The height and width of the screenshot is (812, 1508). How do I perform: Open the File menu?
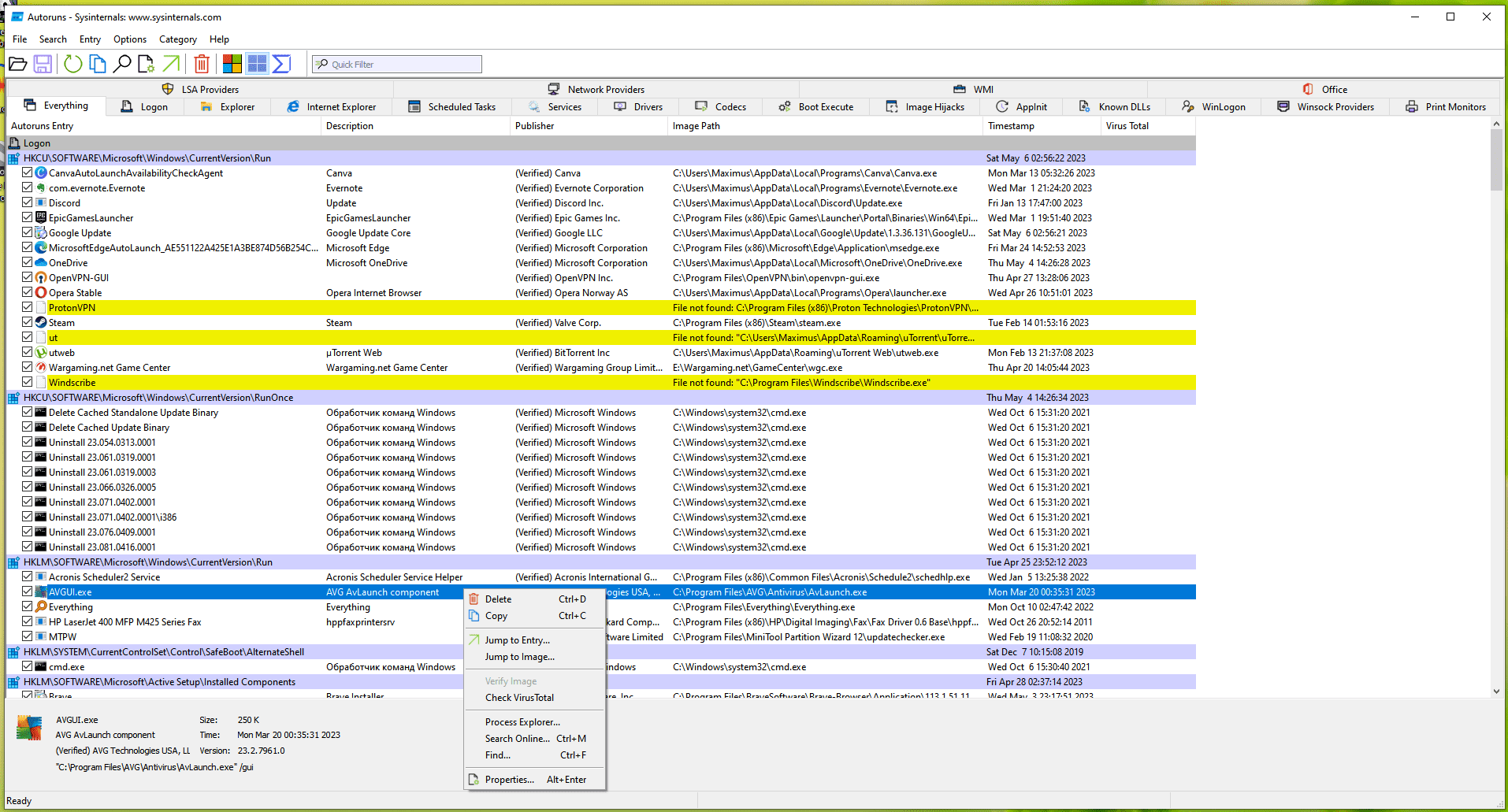tap(20, 39)
